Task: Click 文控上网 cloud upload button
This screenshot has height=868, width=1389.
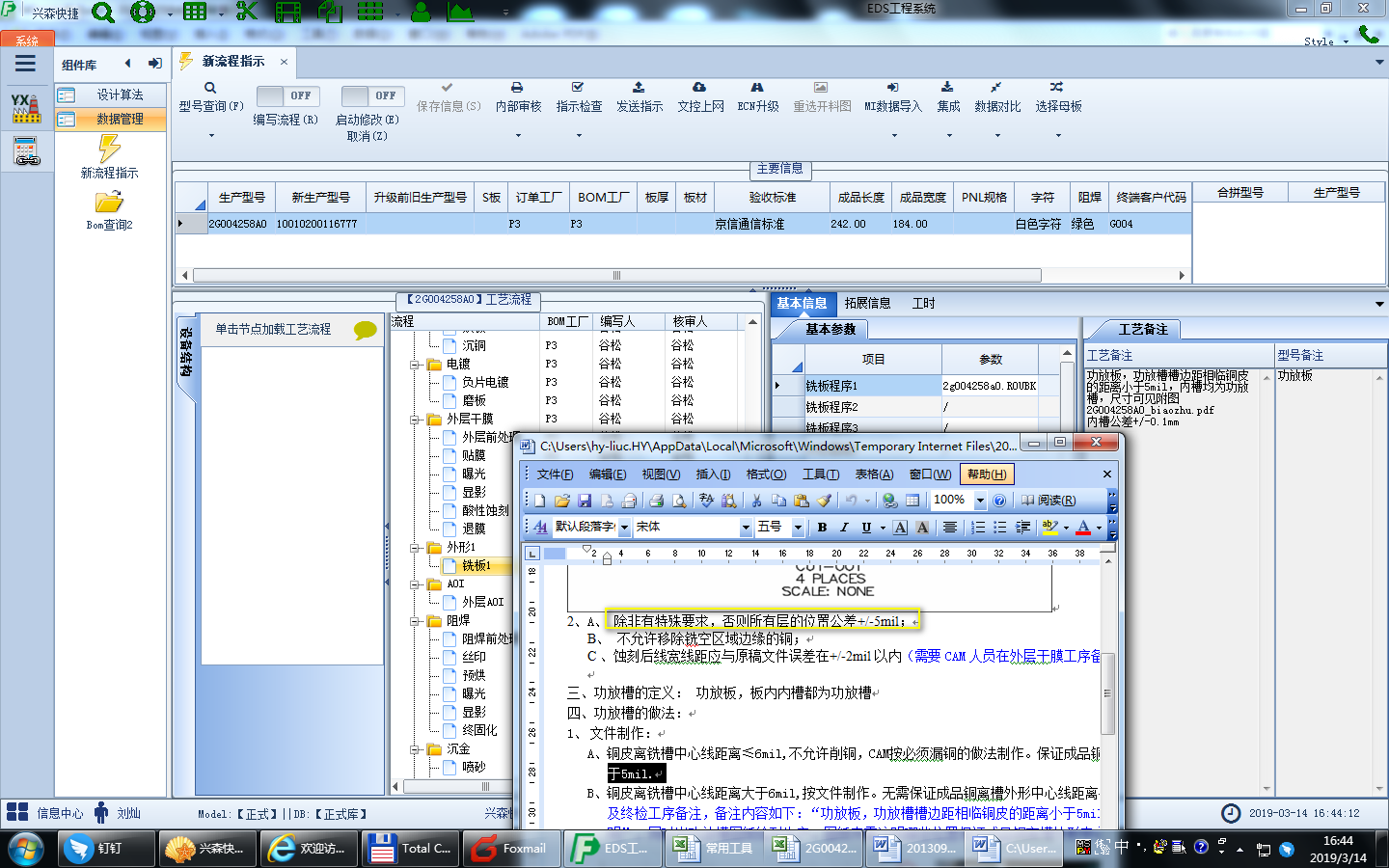Action: (x=700, y=97)
